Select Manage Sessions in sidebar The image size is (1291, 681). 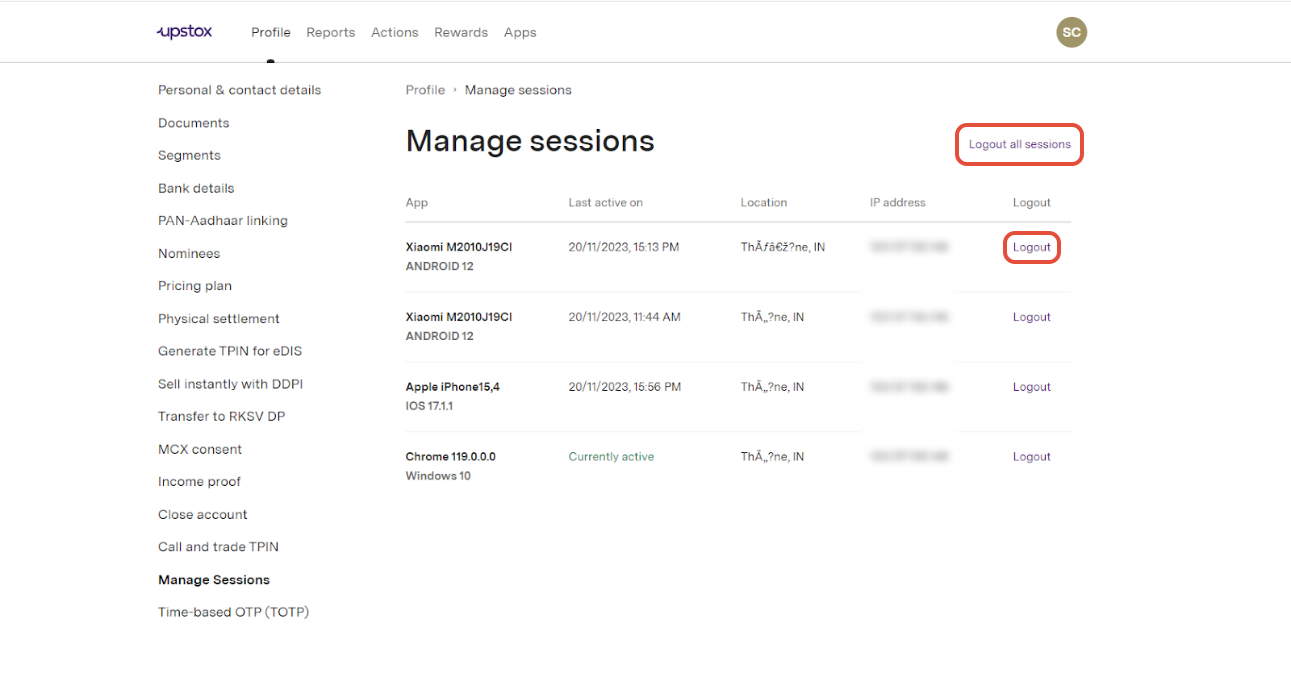pyautogui.click(x=214, y=580)
